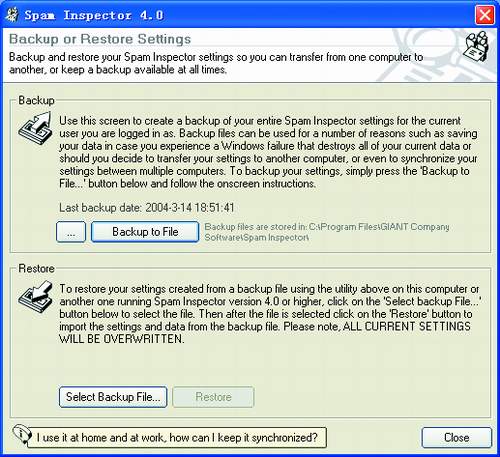Click the backup disk up-arrow icon

click(36, 128)
